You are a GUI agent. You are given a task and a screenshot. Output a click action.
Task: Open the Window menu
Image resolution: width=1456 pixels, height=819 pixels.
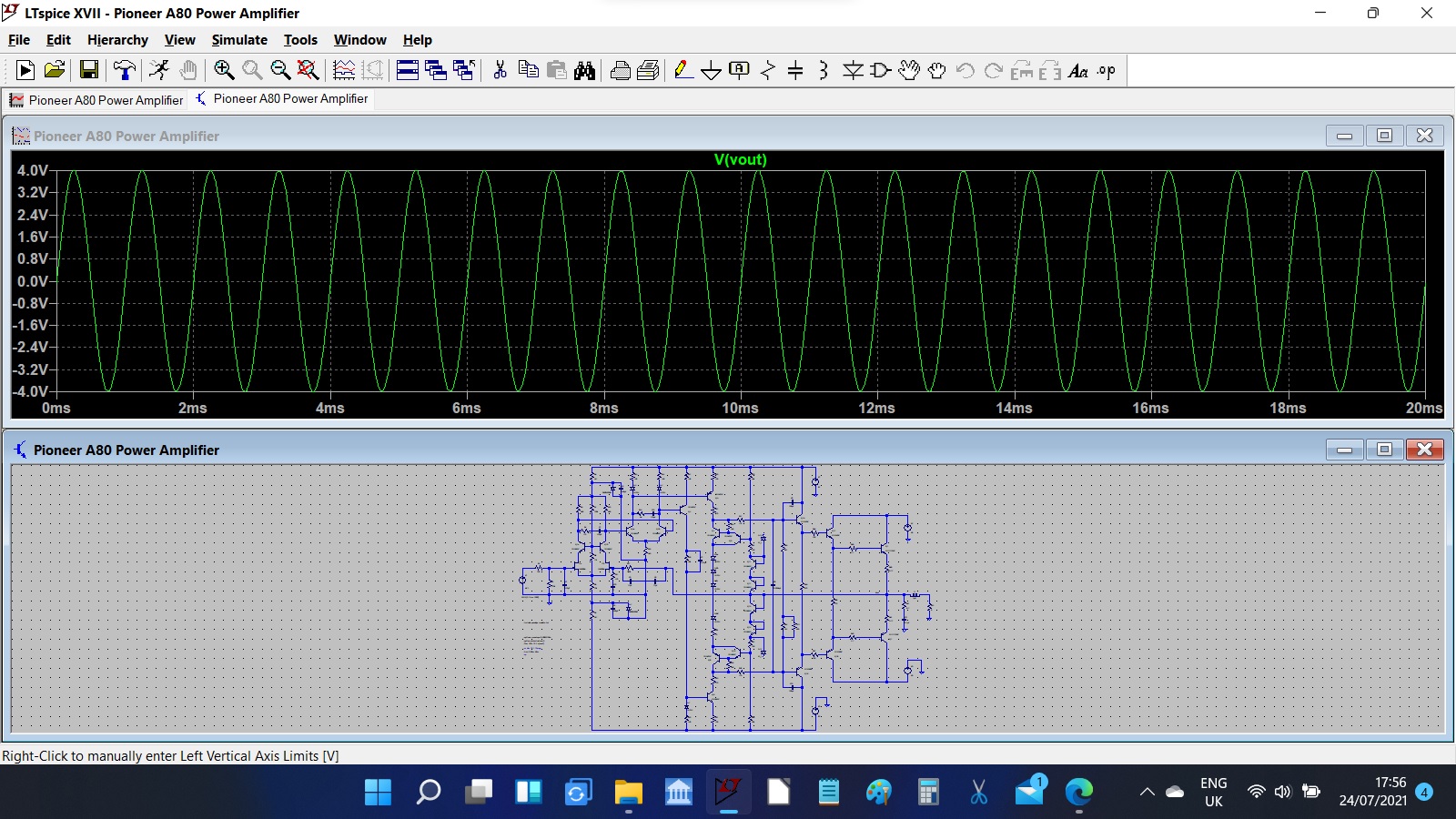359,40
